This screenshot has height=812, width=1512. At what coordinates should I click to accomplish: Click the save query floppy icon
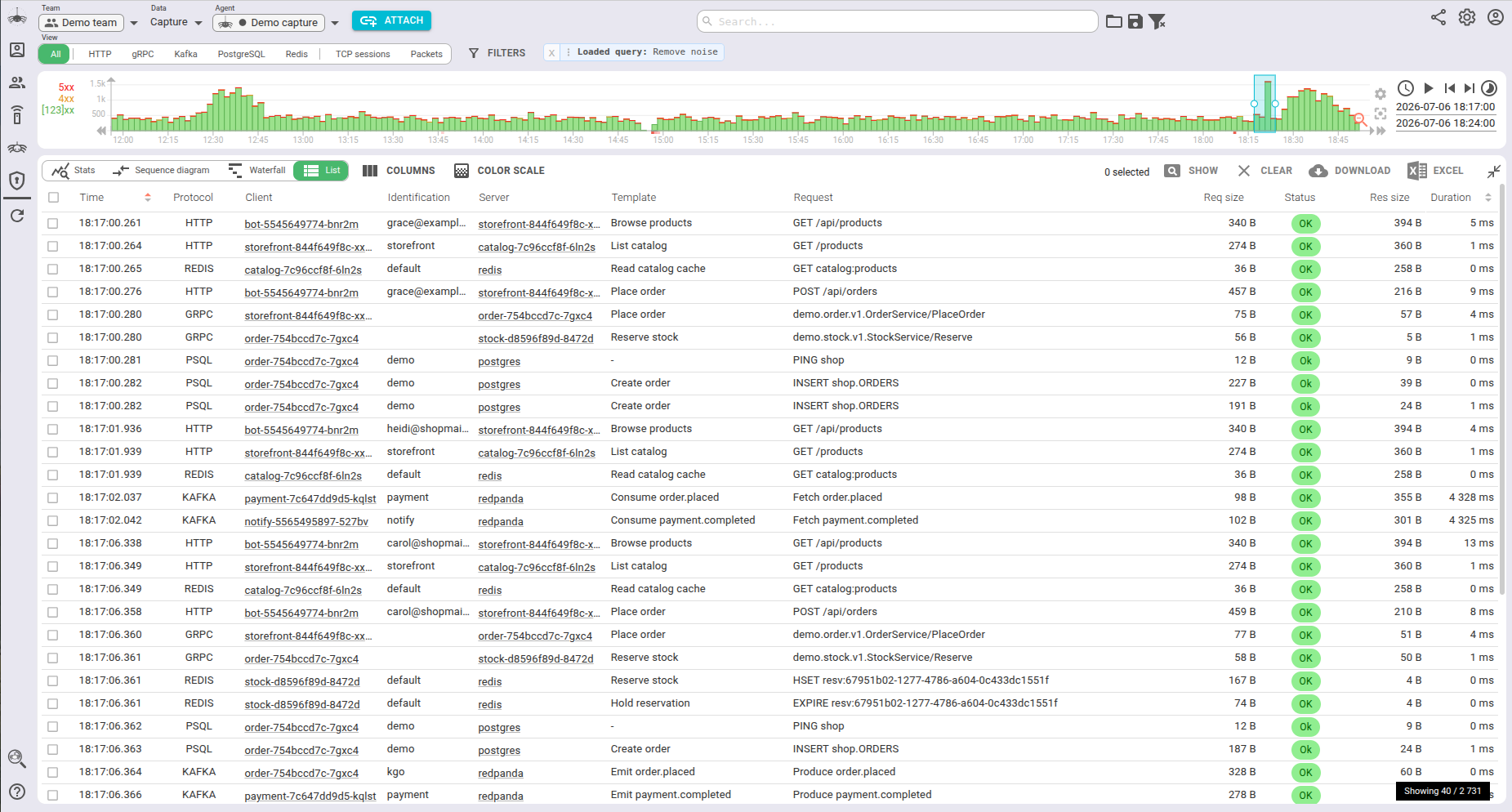pos(1135,21)
